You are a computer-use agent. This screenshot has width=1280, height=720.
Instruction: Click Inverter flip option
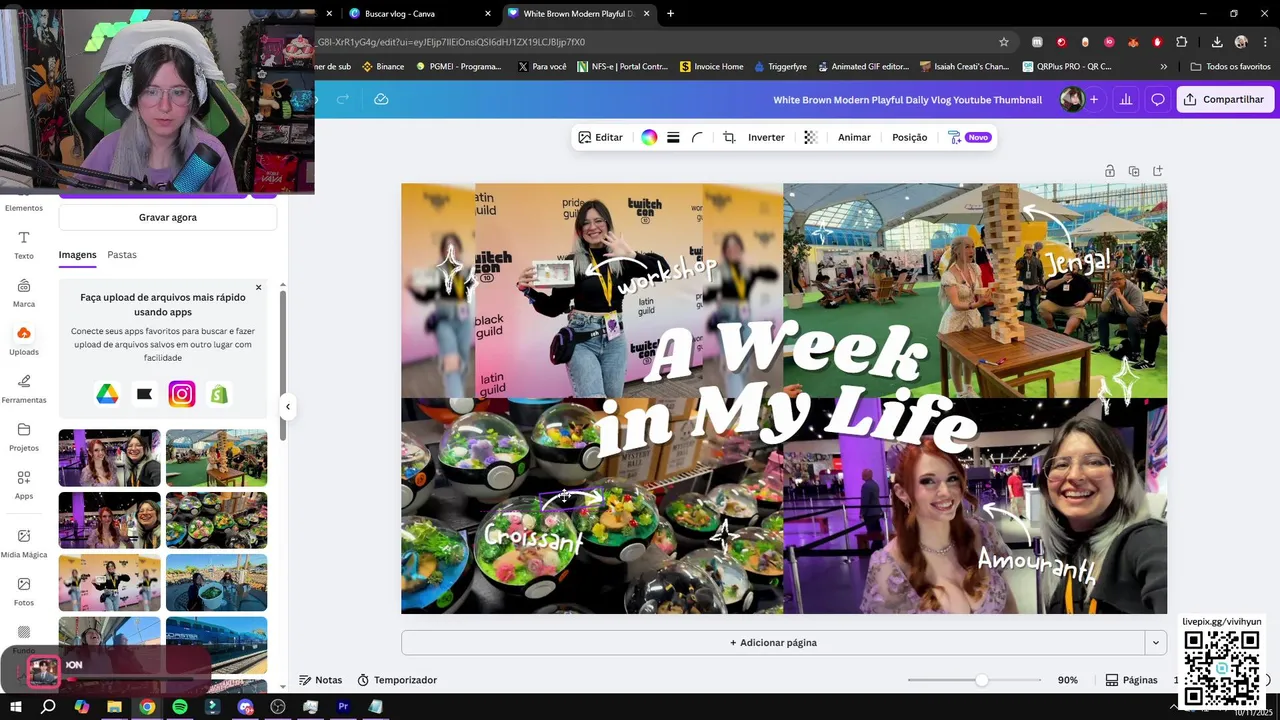click(x=766, y=137)
